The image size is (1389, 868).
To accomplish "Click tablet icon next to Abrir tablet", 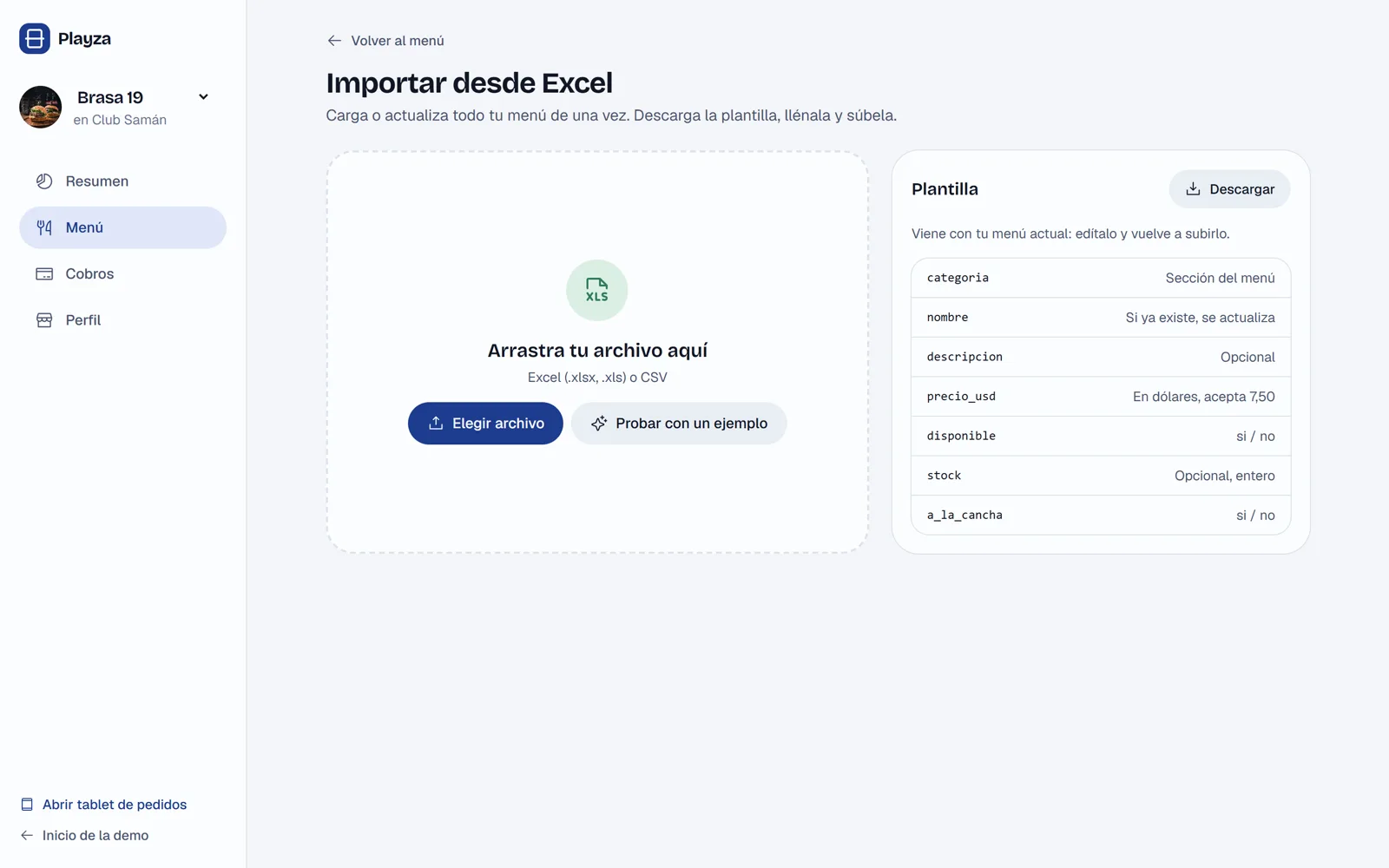I will (27, 805).
